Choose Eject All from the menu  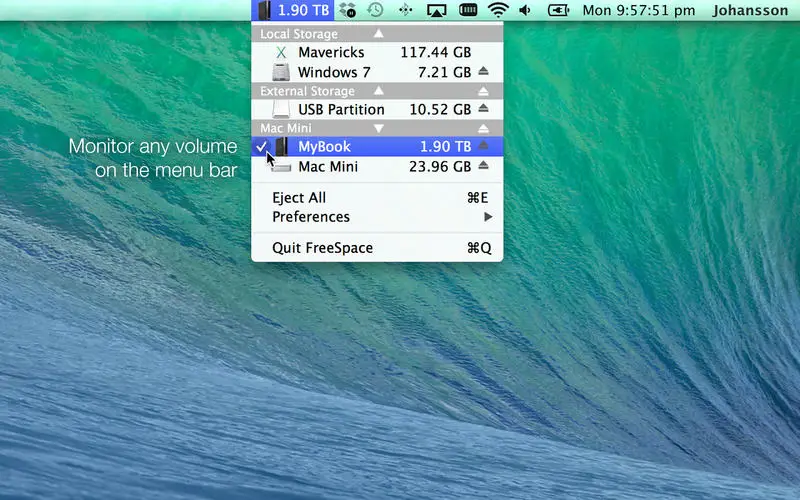(377, 197)
